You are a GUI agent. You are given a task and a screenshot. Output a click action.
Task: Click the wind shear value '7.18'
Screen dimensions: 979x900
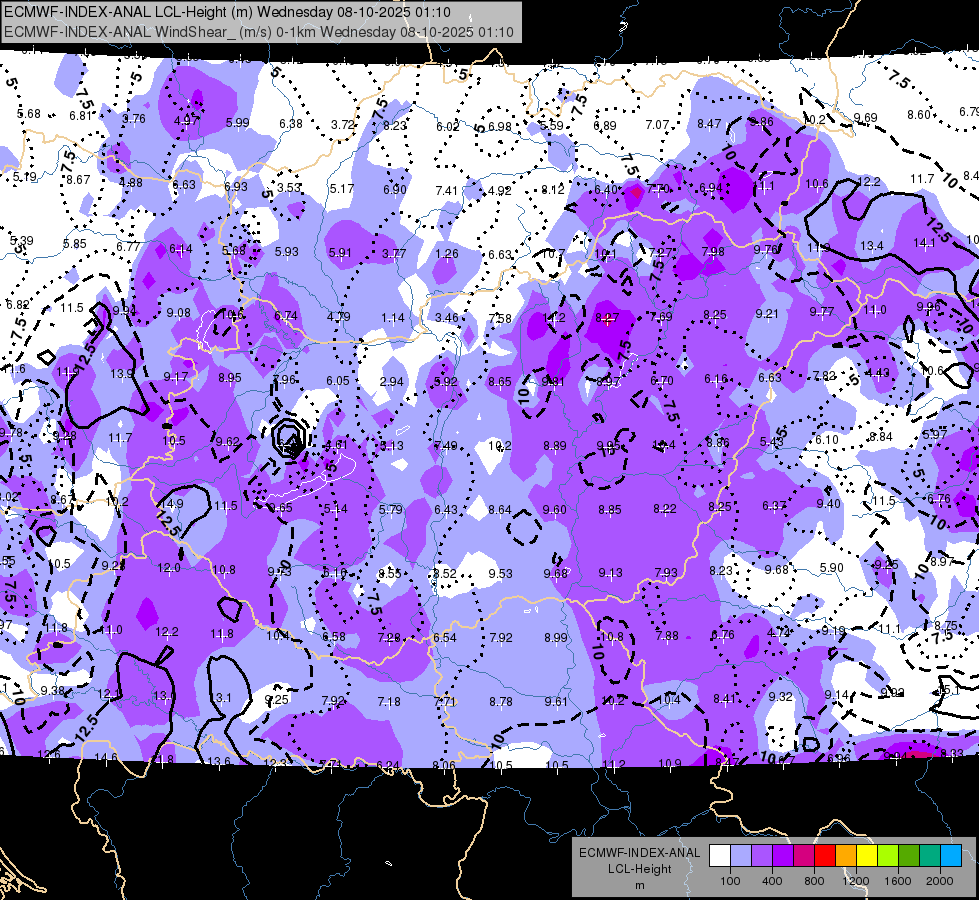pos(389,701)
